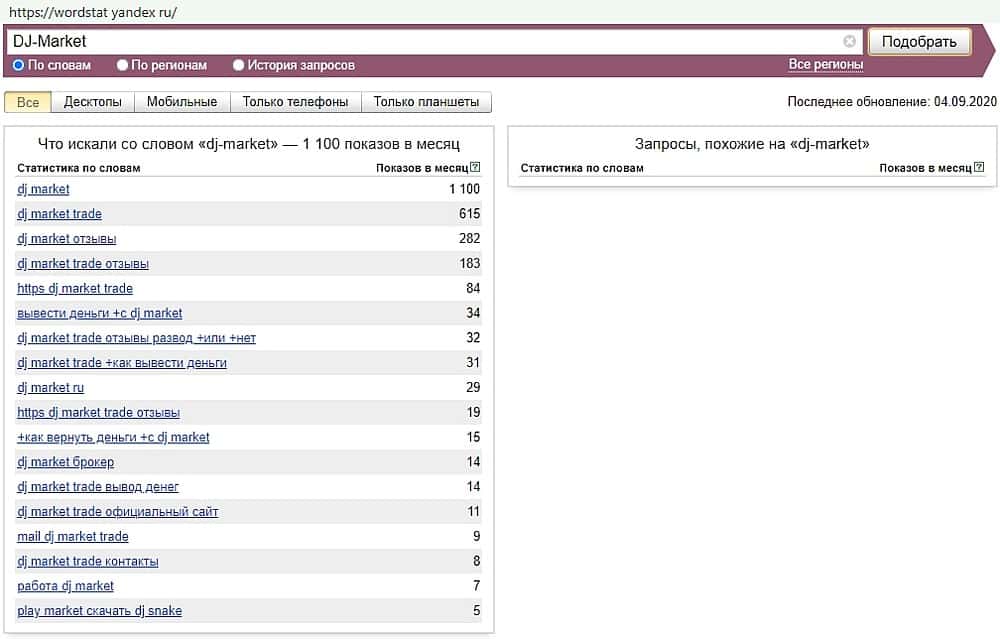Open 'dj market trade официальный сайт' link
Image resolution: width=1000 pixels, height=639 pixels.
pos(117,512)
